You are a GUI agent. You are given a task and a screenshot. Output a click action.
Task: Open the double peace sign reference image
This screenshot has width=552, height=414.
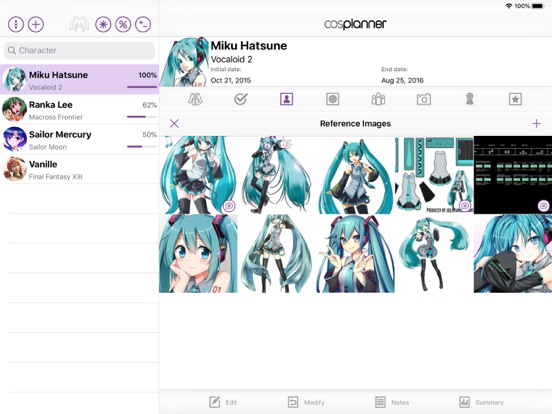click(x=356, y=253)
